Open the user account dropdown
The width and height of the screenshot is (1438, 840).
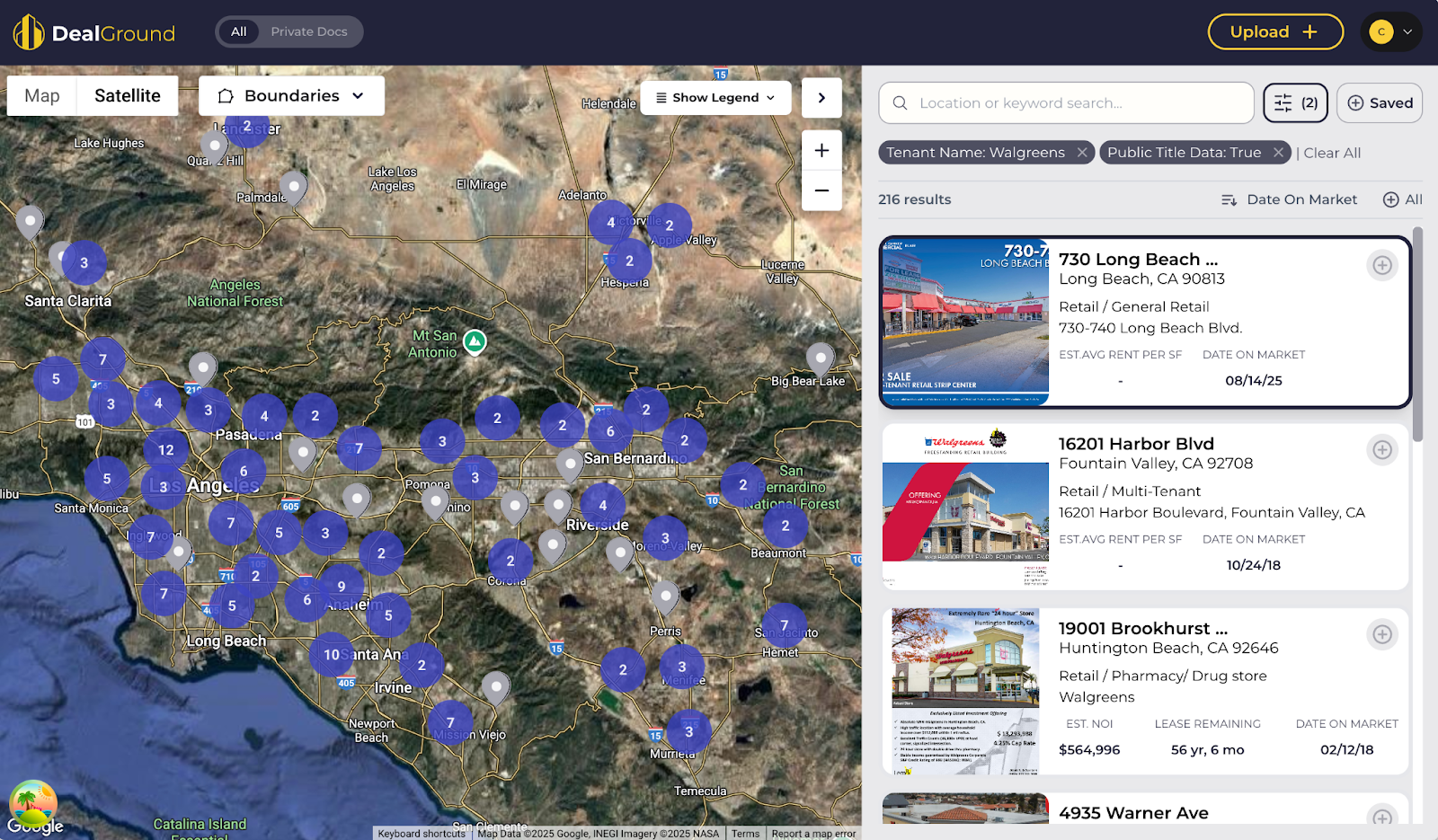(x=1391, y=31)
